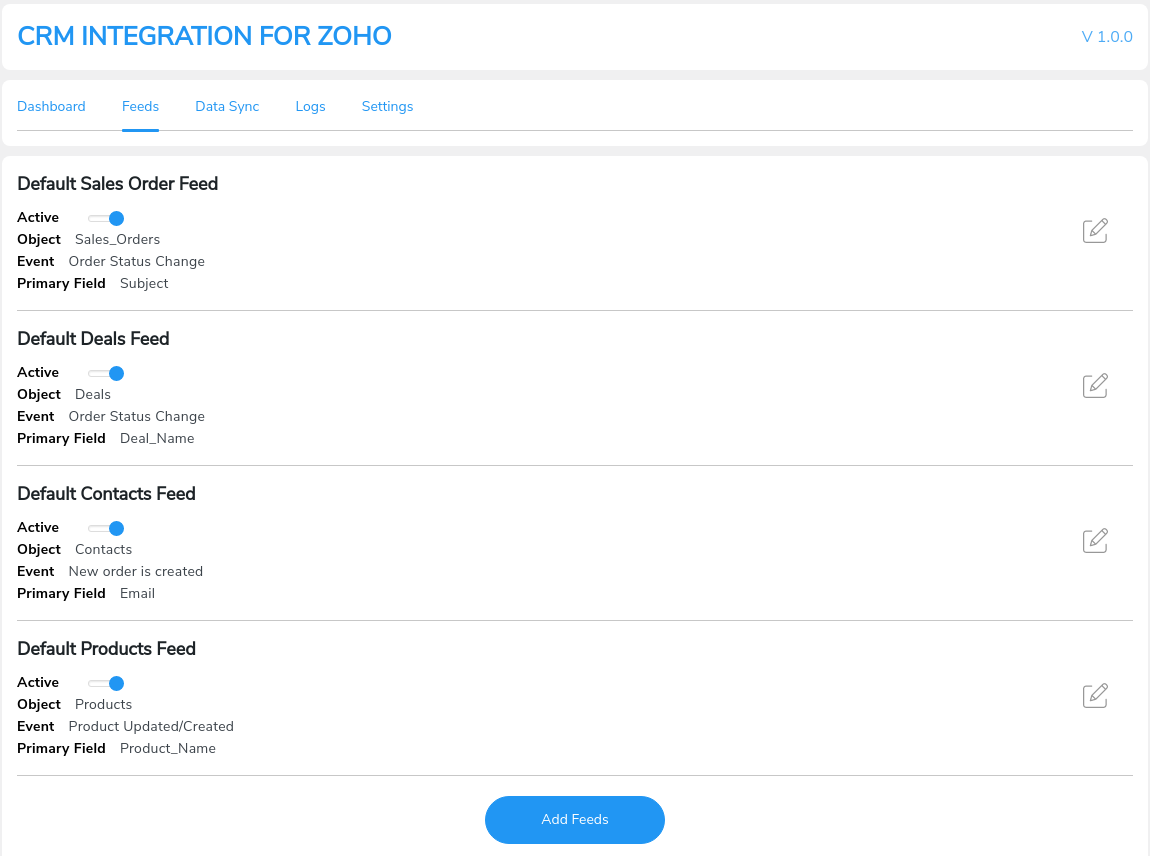Click the Default Sales Order Feed heading
The width and height of the screenshot is (1150, 856).
coord(117,183)
